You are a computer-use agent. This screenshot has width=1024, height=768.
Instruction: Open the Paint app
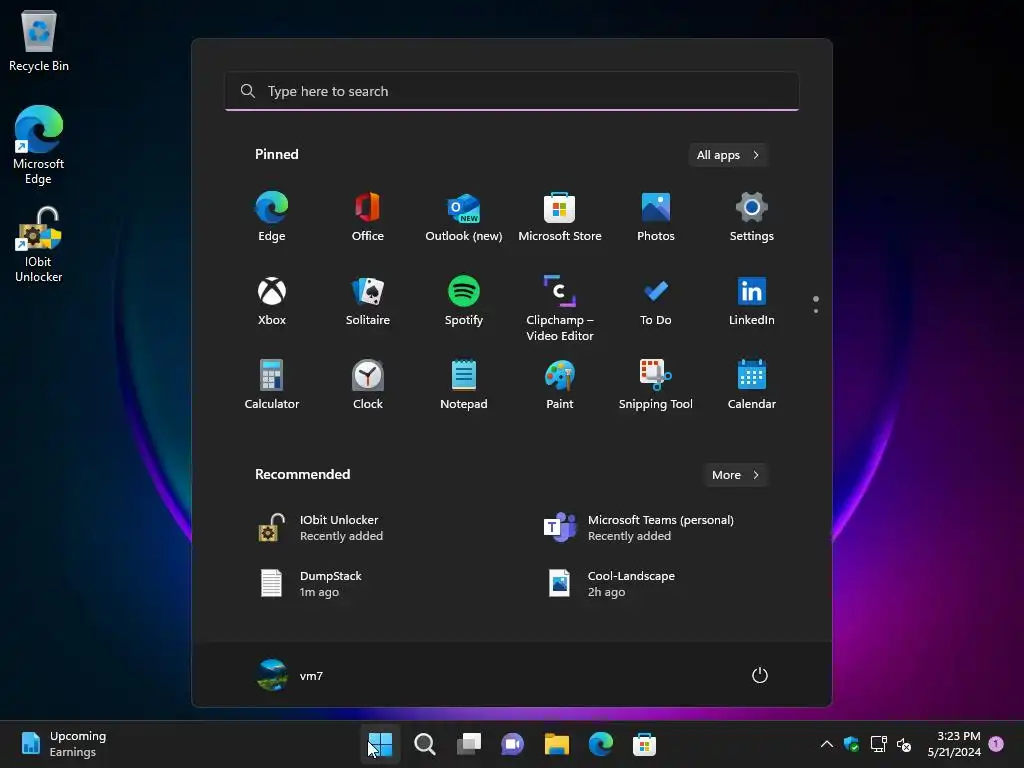(x=560, y=385)
